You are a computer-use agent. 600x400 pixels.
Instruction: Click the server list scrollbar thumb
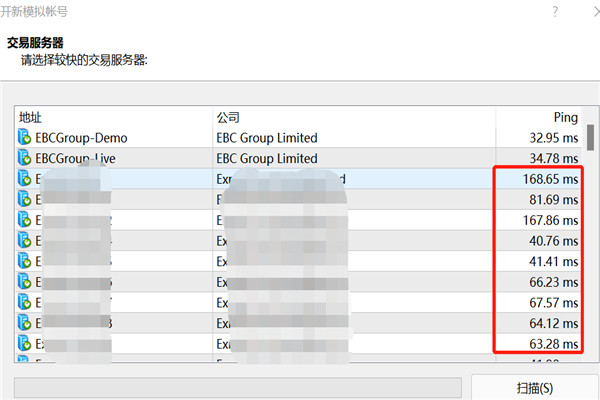590,137
